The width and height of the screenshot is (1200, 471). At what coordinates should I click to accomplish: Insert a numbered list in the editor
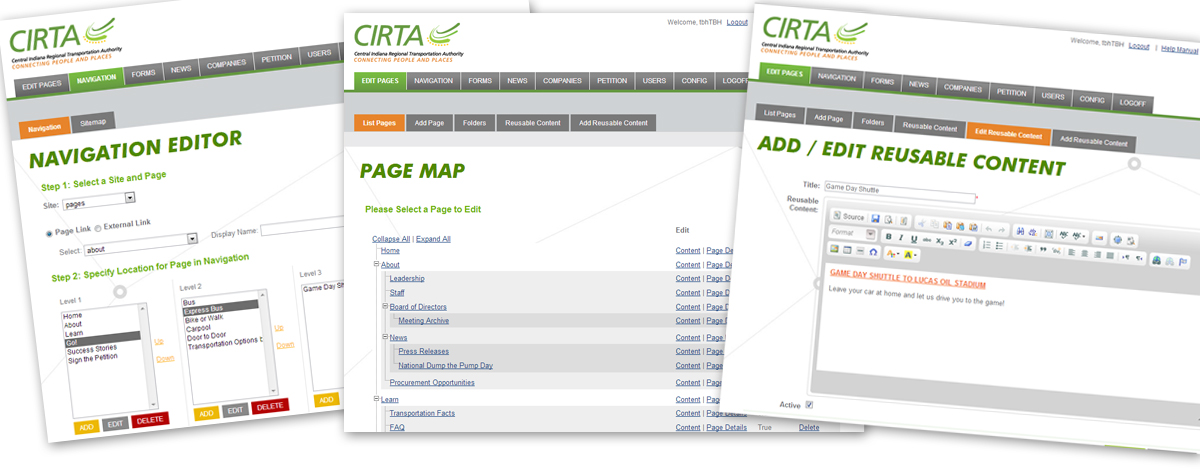click(x=986, y=243)
